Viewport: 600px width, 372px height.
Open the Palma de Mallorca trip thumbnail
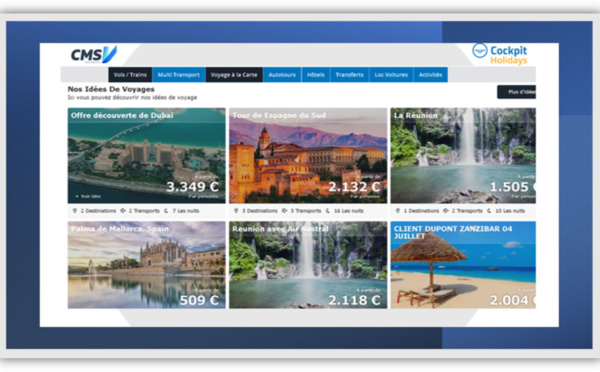(147, 265)
